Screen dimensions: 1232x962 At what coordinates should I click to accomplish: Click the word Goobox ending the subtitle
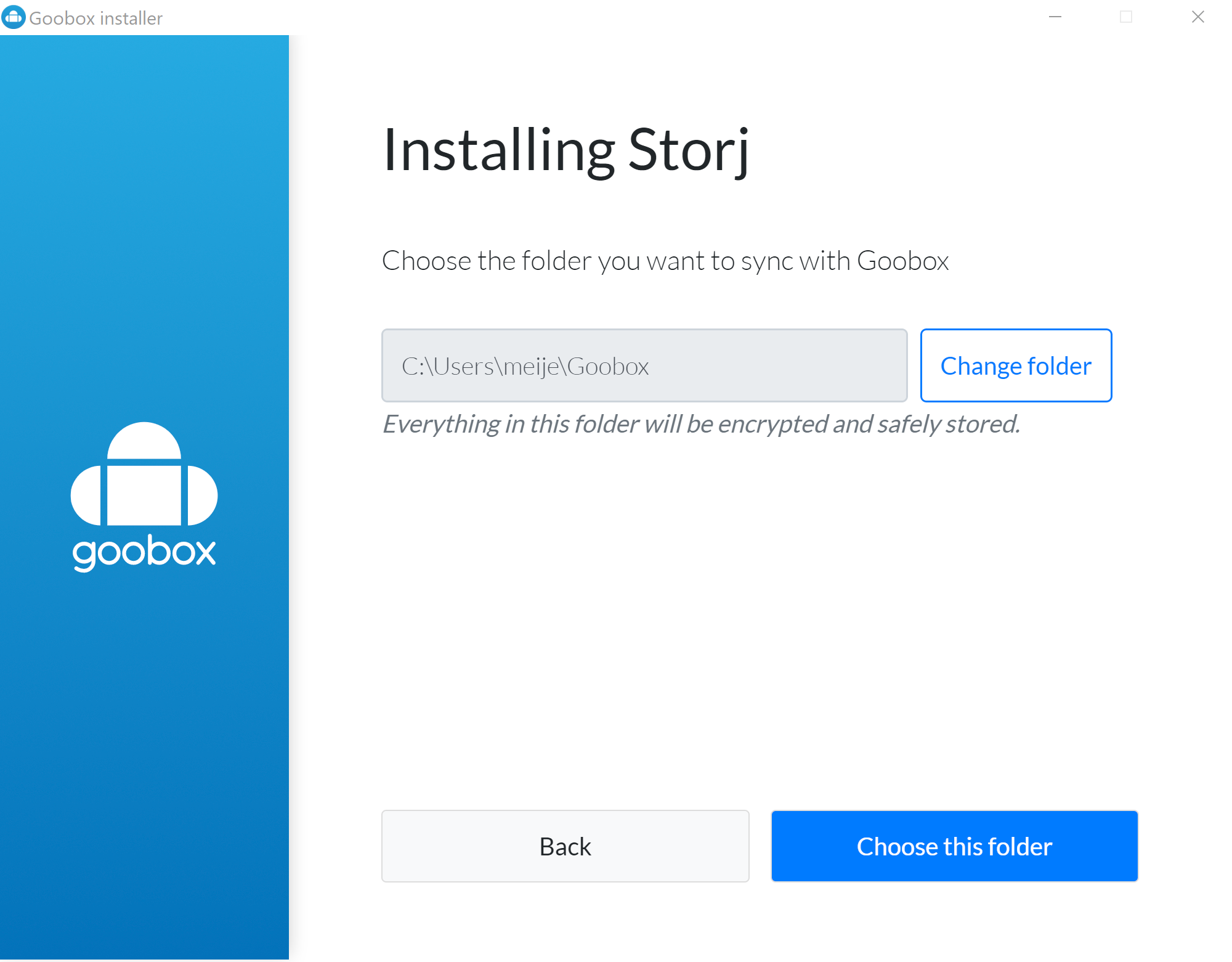pyautogui.click(x=902, y=261)
